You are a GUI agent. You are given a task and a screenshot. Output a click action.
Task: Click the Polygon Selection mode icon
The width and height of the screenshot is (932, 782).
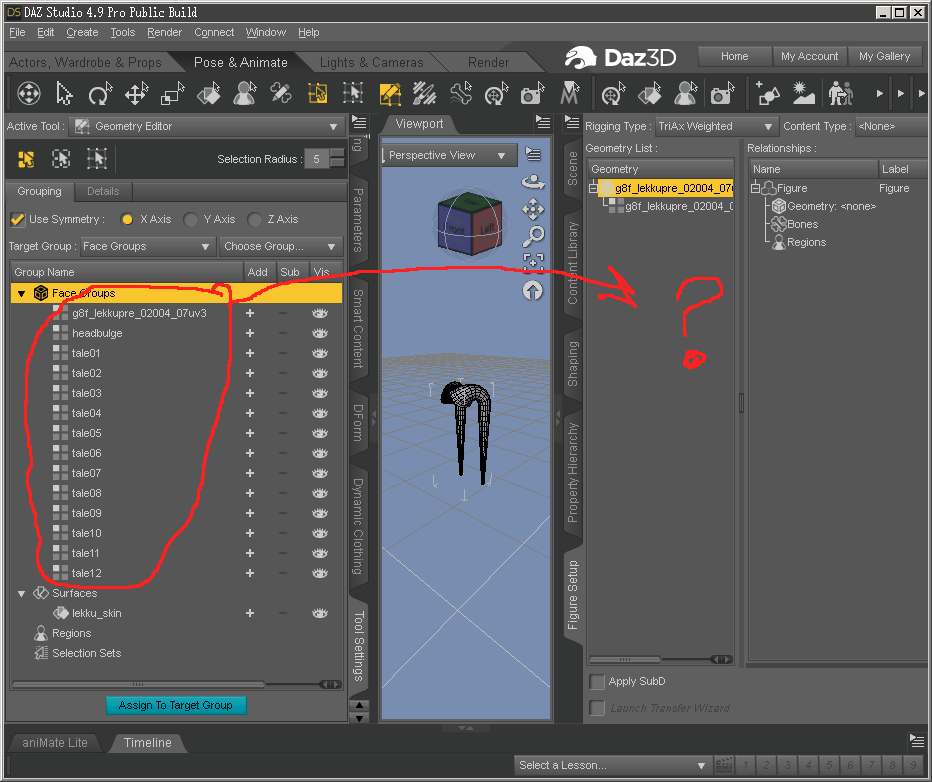click(26, 159)
